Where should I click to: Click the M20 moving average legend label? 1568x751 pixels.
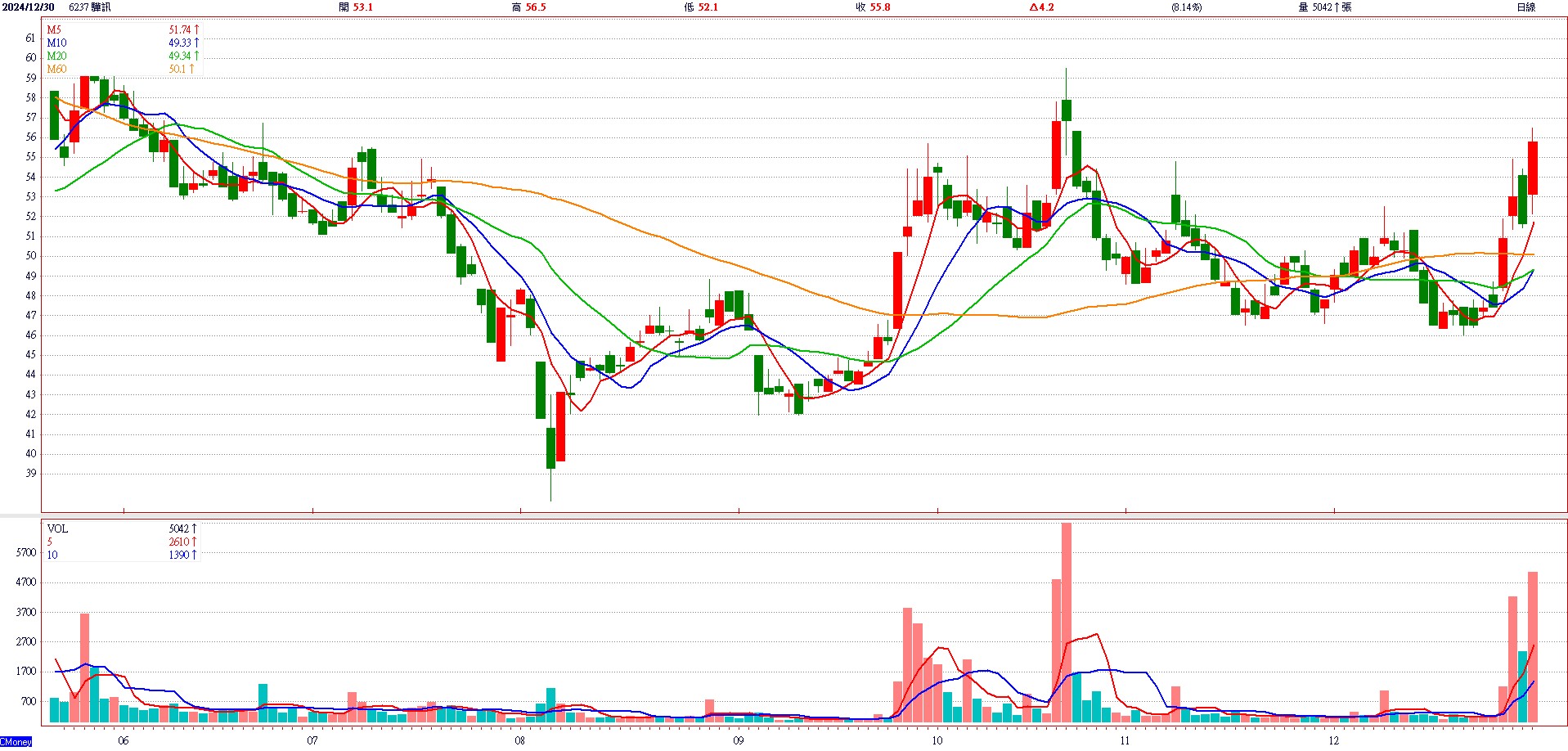pyautogui.click(x=56, y=56)
